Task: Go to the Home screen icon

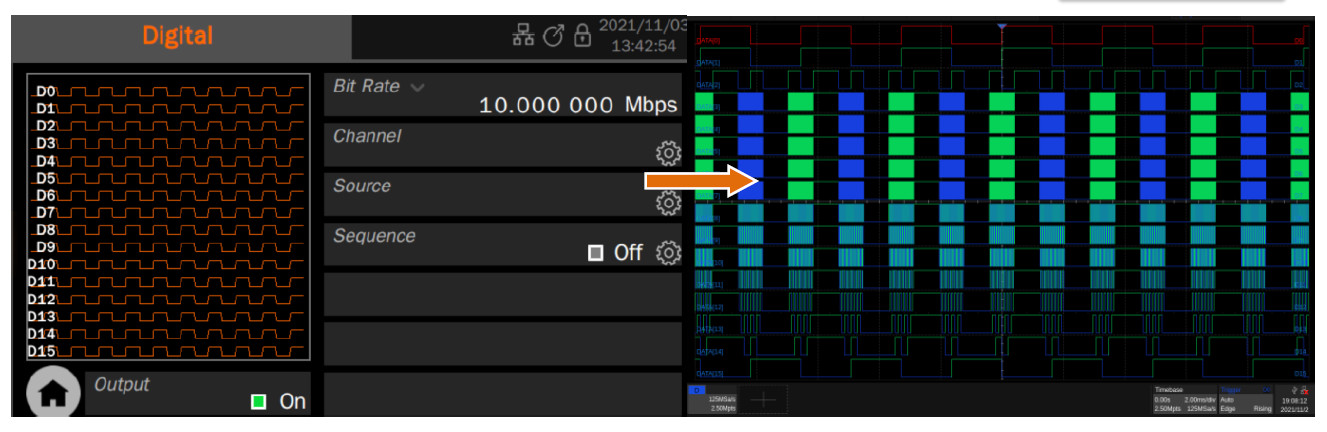Action: tap(50, 396)
